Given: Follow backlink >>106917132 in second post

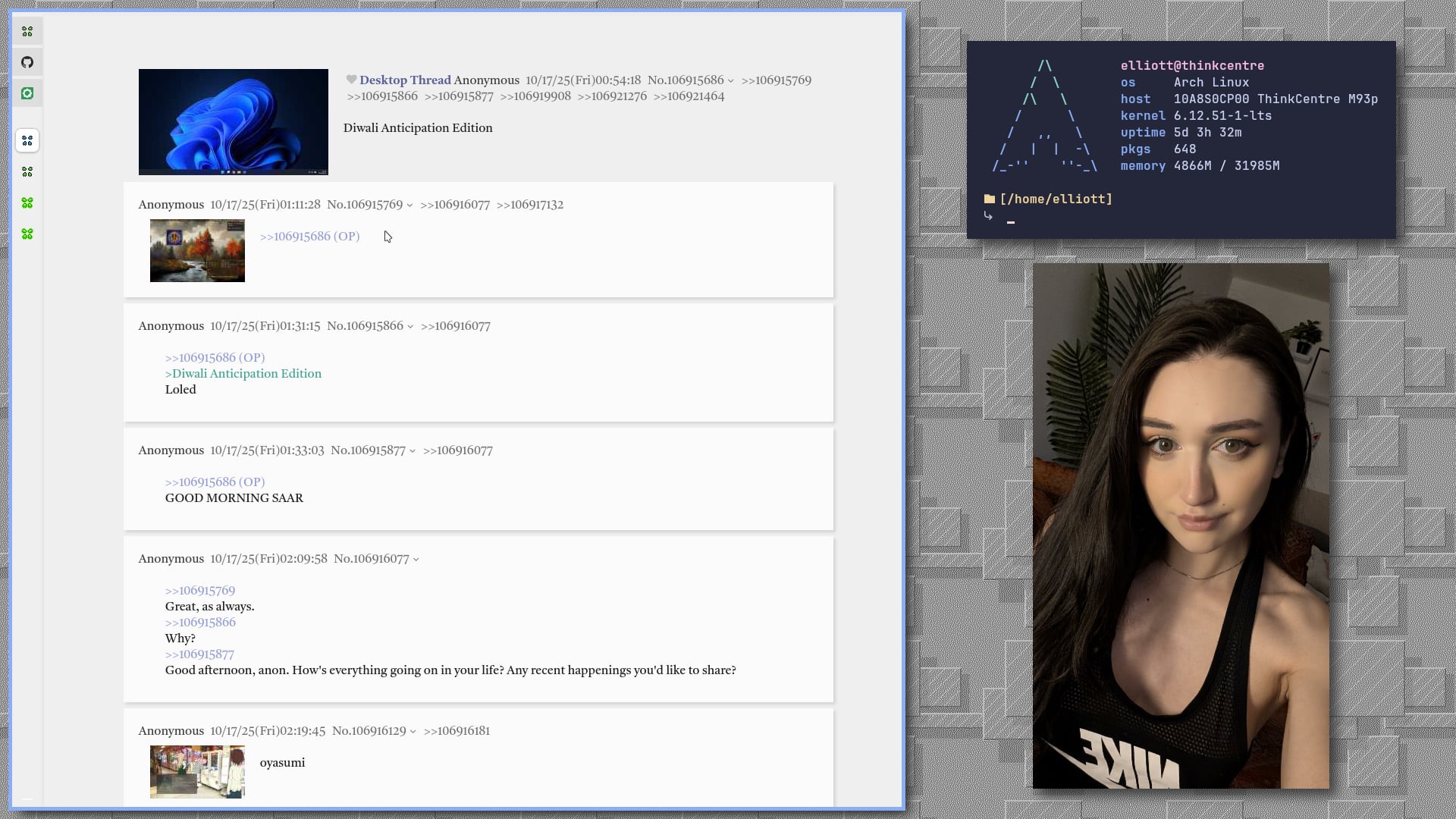Looking at the screenshot, I should pos(529,205).
